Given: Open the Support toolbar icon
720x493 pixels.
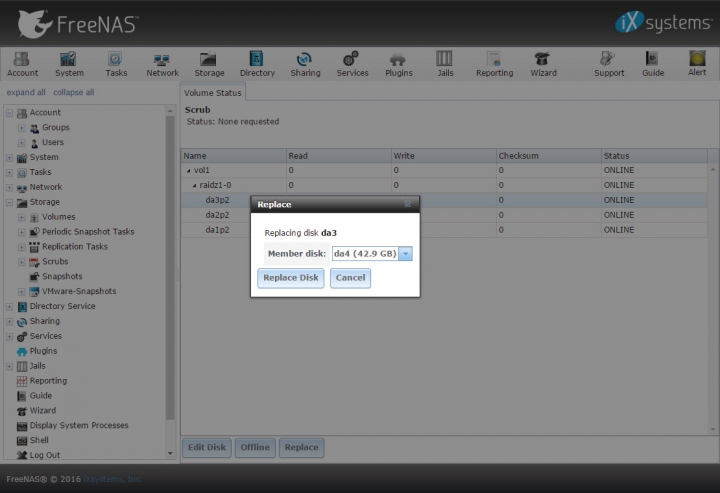Looking at the screenshot, I should pos(609,64).
